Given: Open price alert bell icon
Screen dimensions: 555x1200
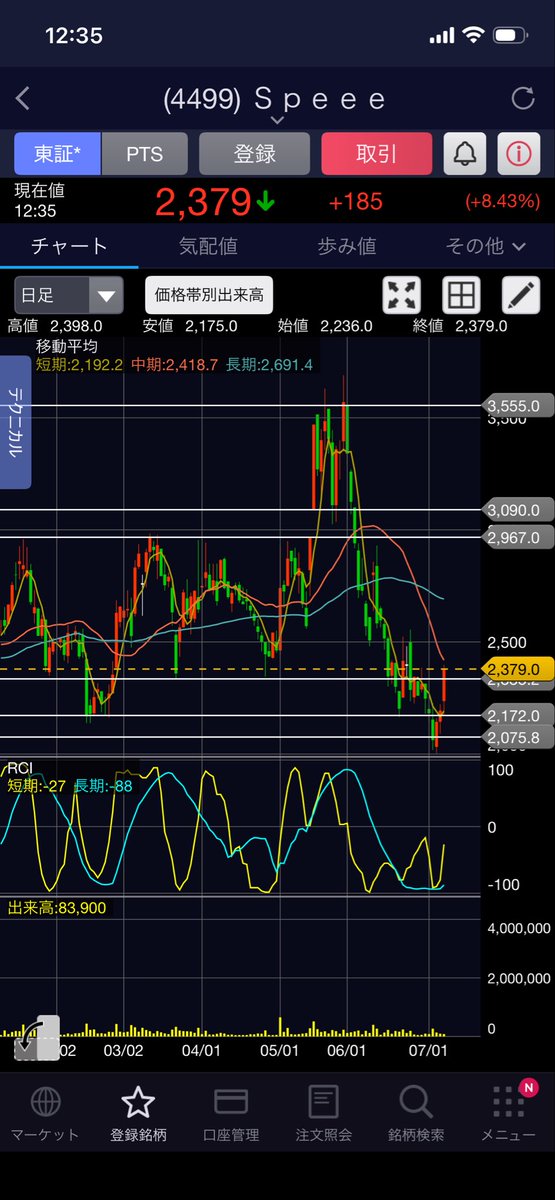Looking at the screenshot, I should point(466,154).
